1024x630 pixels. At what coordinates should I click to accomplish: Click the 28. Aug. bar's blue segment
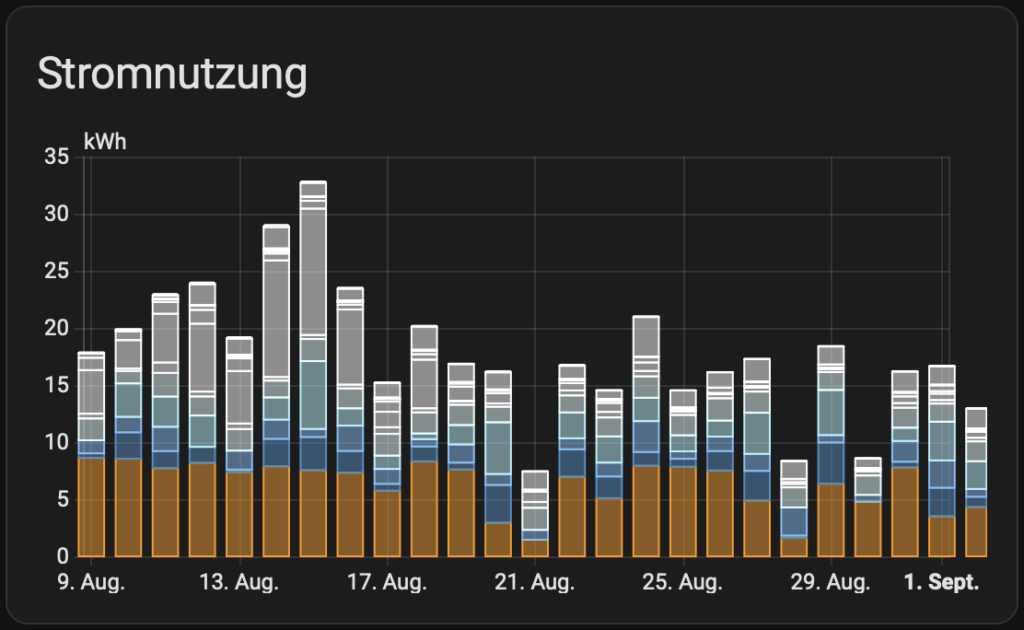[x=794, y=522]
